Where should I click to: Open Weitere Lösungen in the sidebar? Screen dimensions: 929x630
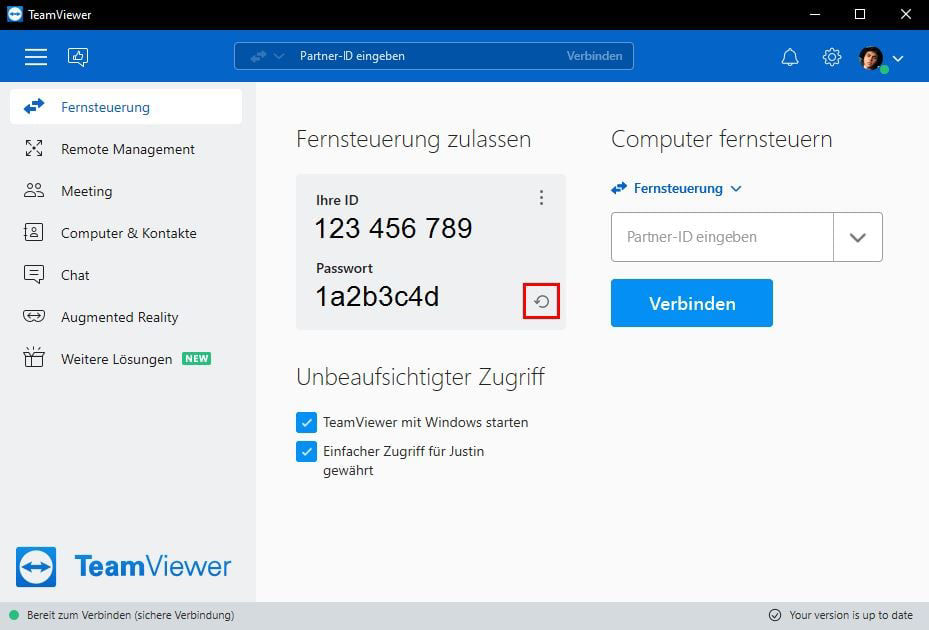click(126, 359)
